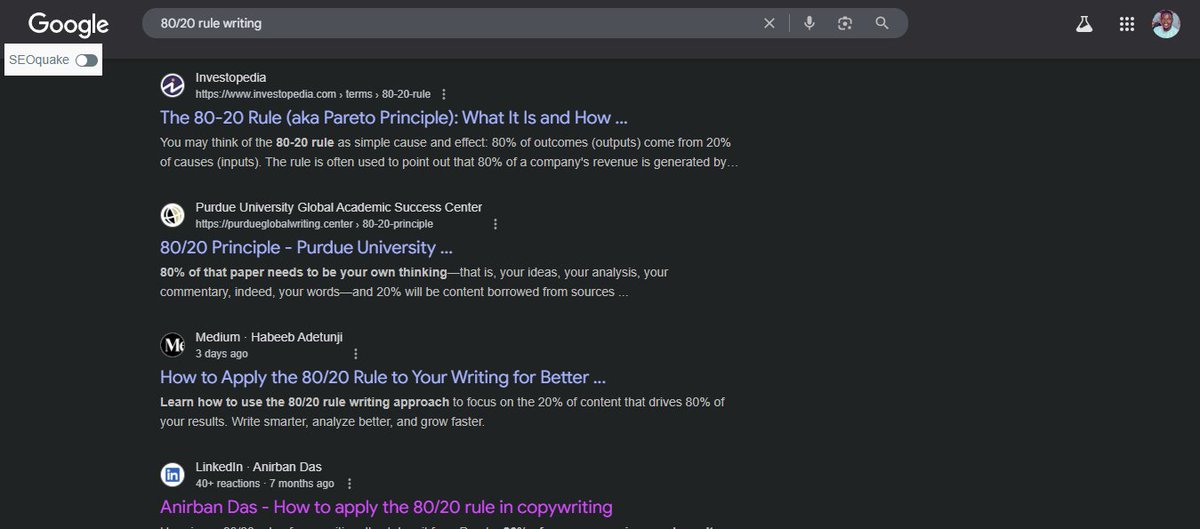1200x529 pixels.
Task: Click 'Medium · Habeeb Adetunji' source text
Action: coord(269,337)
